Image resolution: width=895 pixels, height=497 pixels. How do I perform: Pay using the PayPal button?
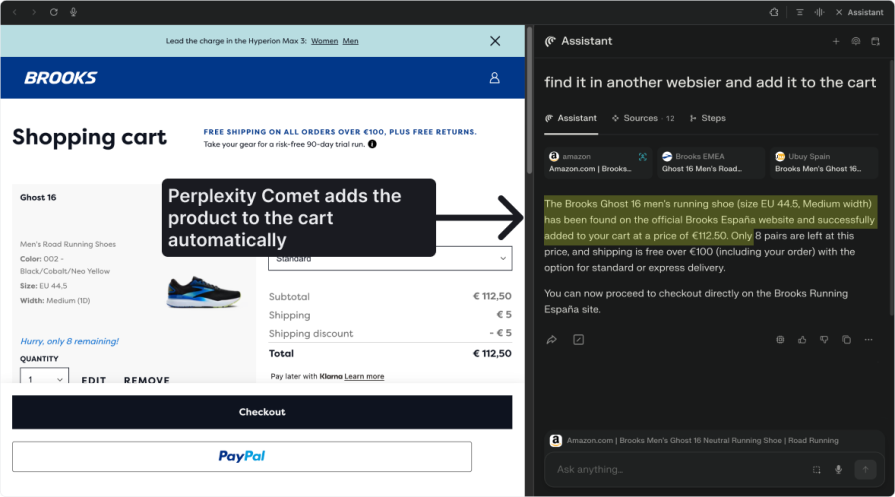click(x=242, y=456)
